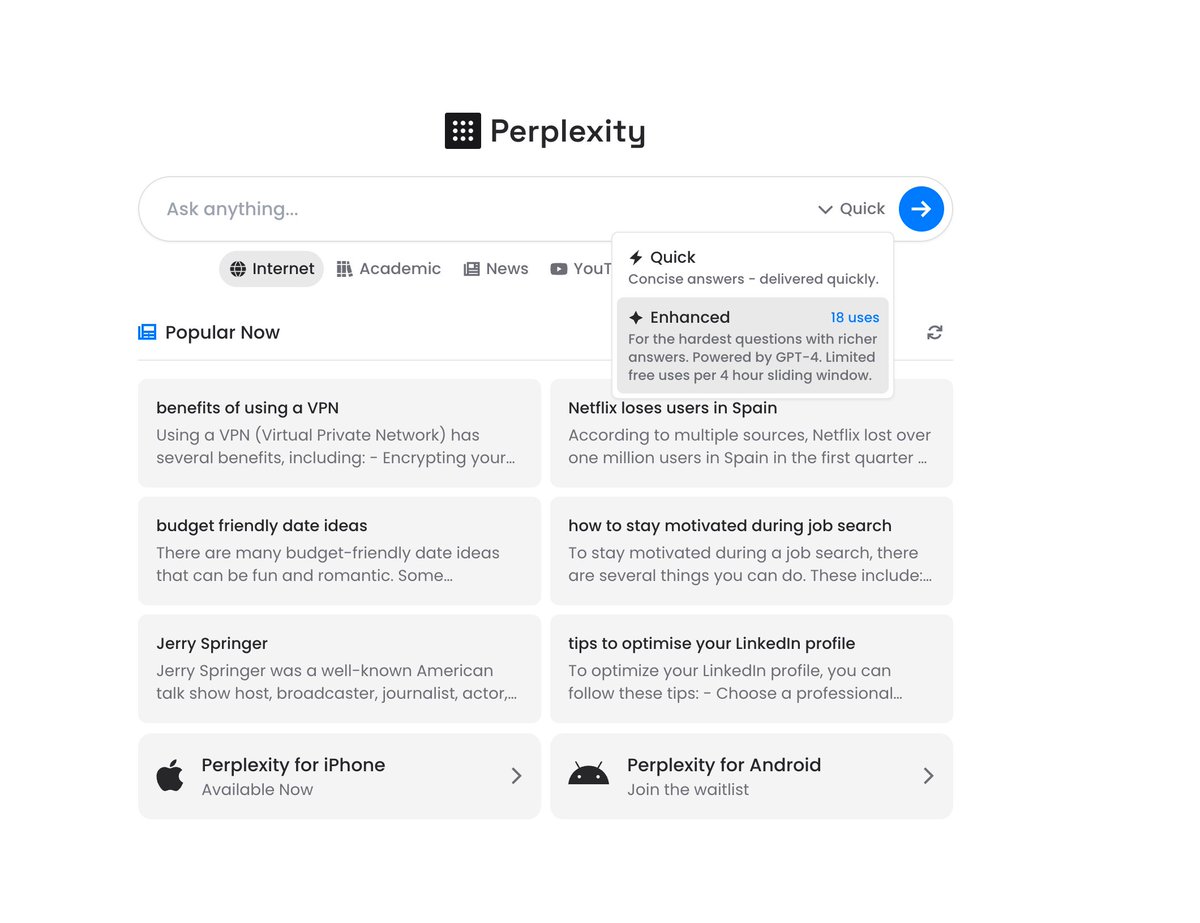Image resolution: width=1200 pixels, height=923 pixels.
Task: Select Quick concise answers option
Action: pos(753,267)
